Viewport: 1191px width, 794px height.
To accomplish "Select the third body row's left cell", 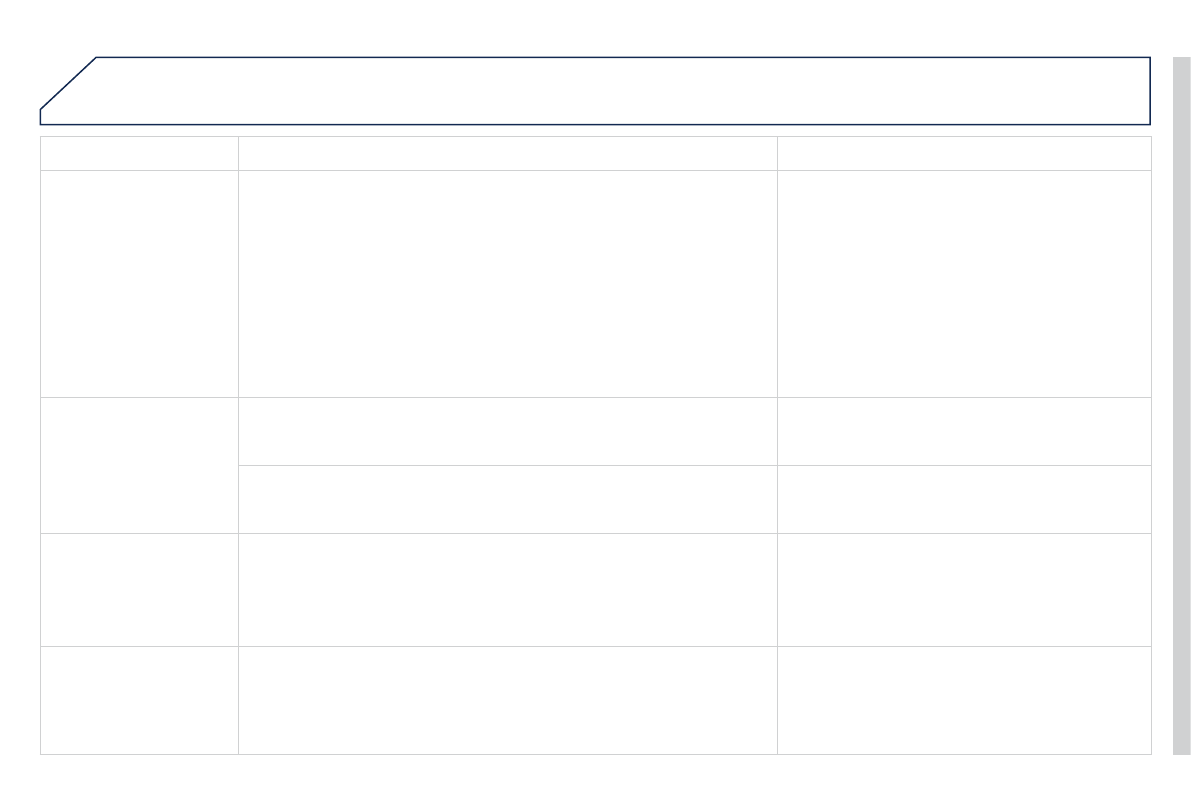I will [139, 589].
